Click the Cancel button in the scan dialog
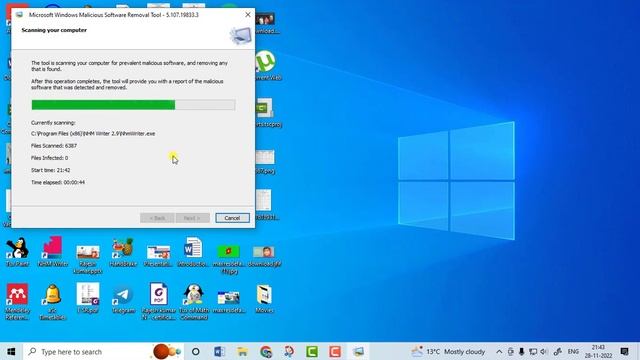This screenshot has width=640, height=360. click(x=232, y=218)
